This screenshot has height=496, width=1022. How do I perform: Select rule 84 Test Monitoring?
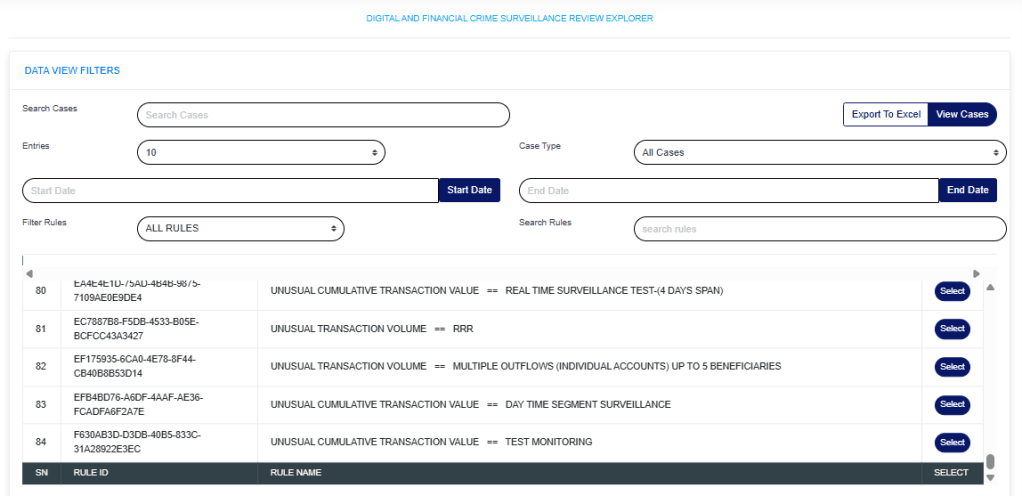point(952,442)
